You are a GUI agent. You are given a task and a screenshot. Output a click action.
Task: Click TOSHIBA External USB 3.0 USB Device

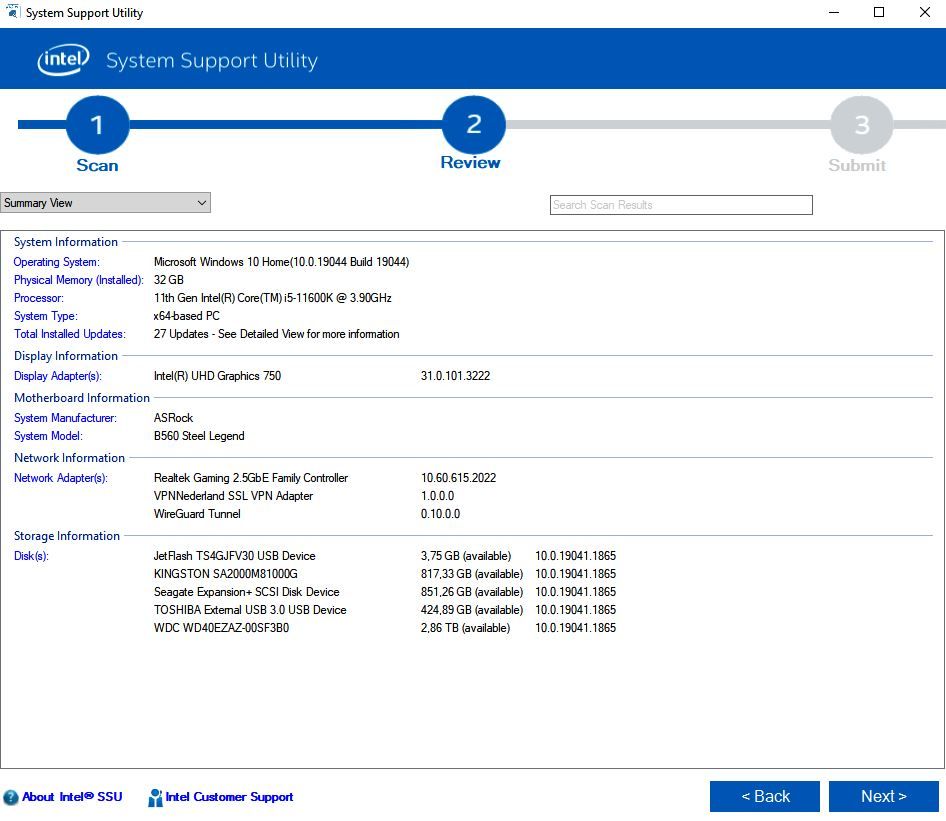tap(250, 610)
